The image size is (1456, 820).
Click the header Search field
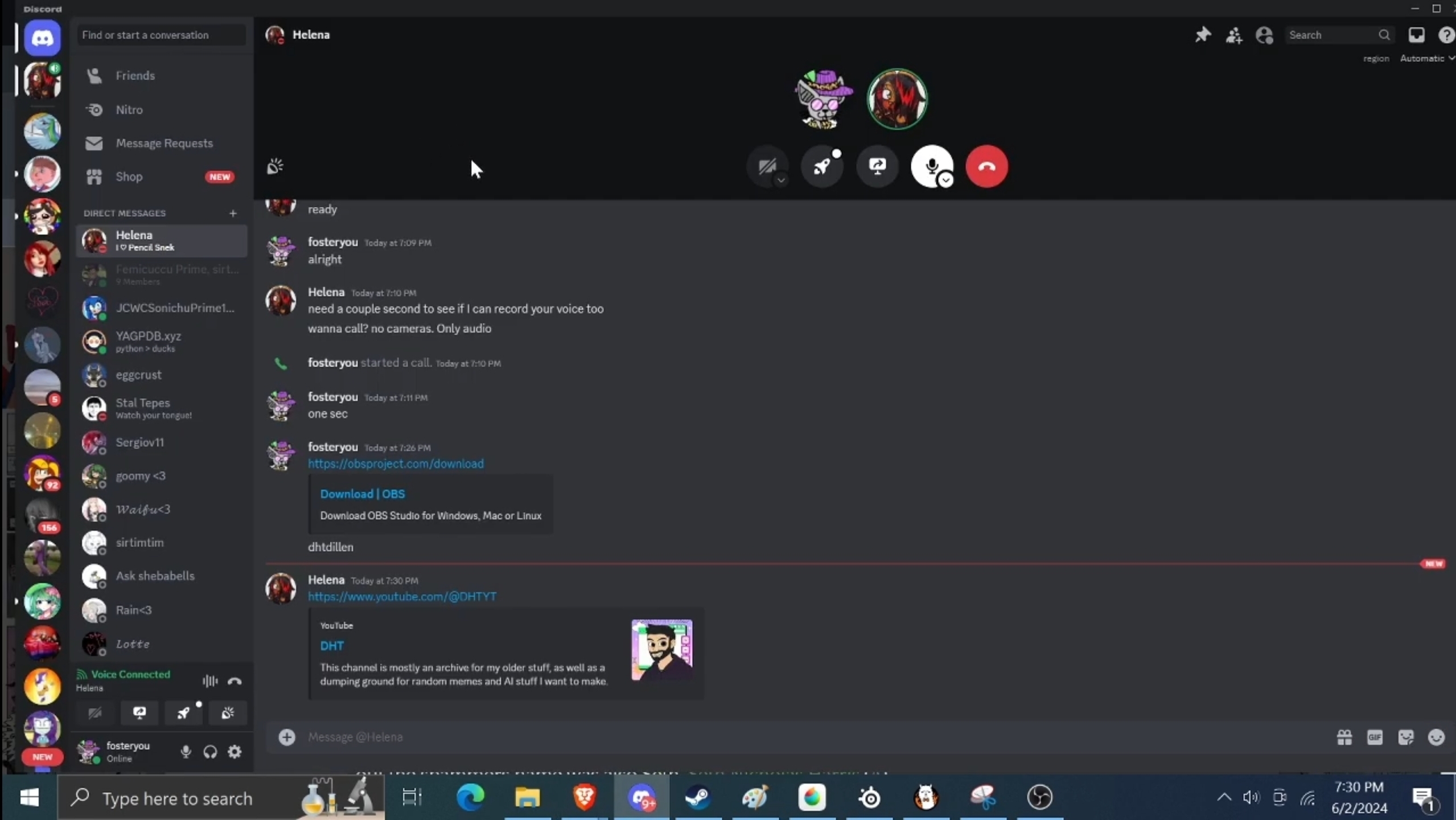(1339, 35)
